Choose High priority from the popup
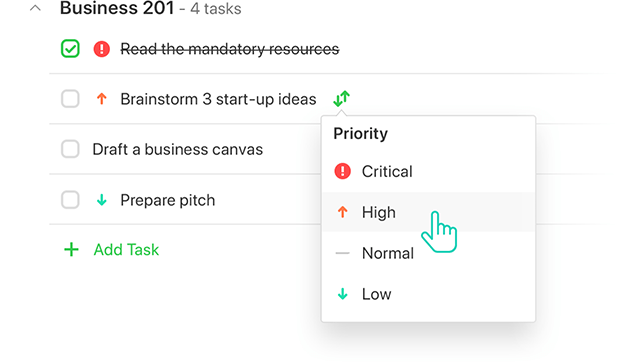The height and width of the screenshot is (362, 620). tap(429, 212)
